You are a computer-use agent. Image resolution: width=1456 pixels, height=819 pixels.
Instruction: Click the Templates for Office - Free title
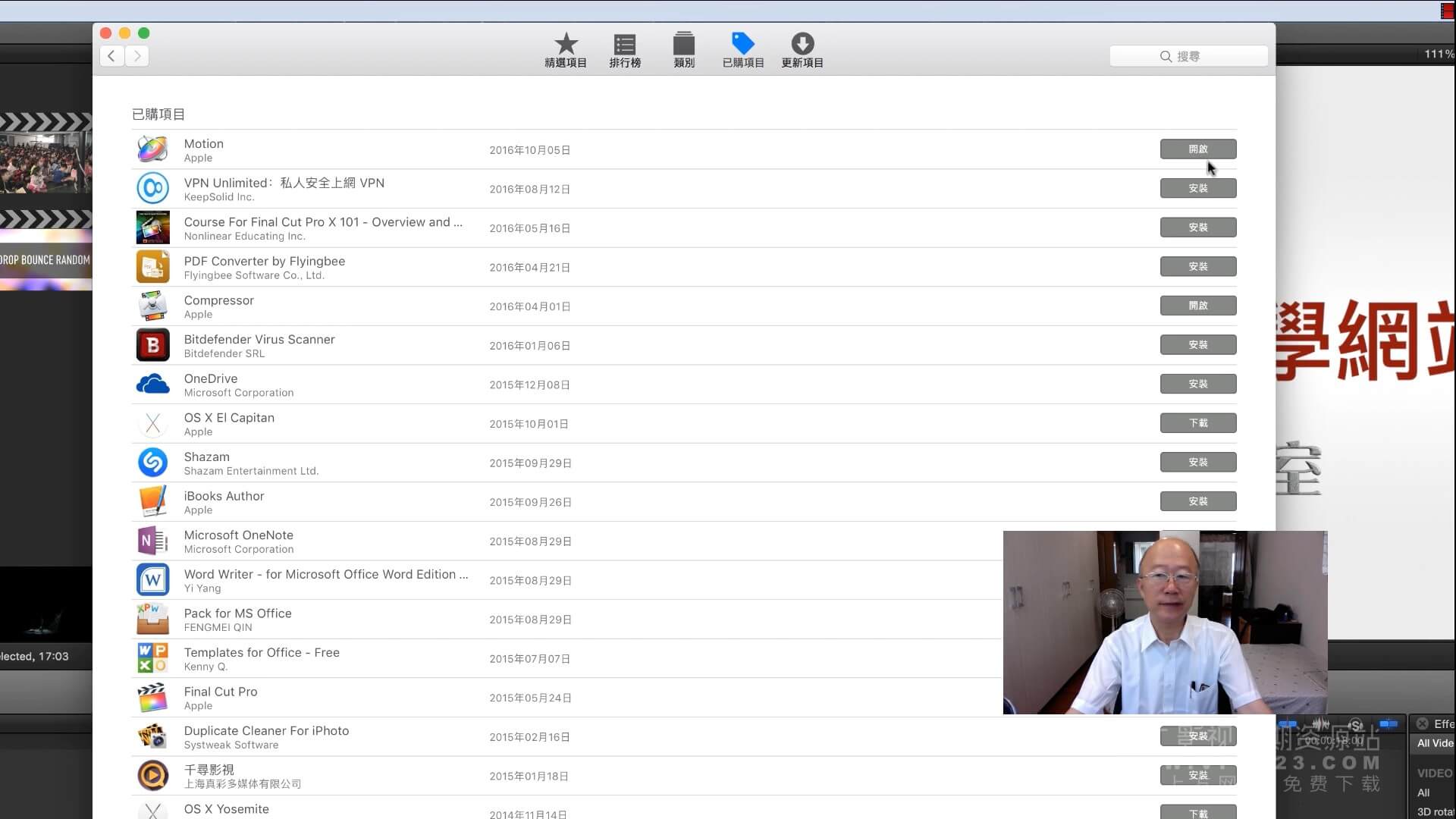click(x=262, y=653)
